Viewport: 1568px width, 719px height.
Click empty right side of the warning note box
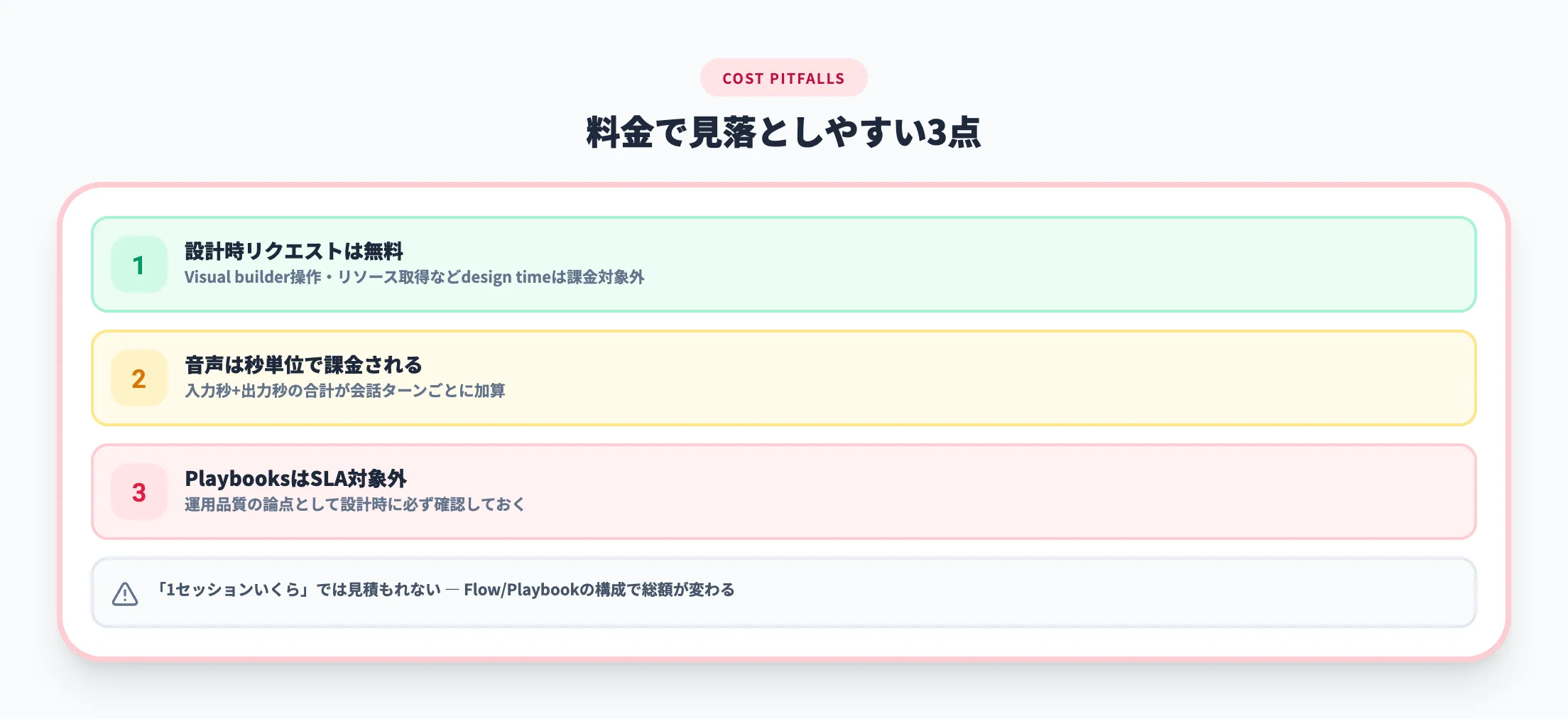(1136, 593)
